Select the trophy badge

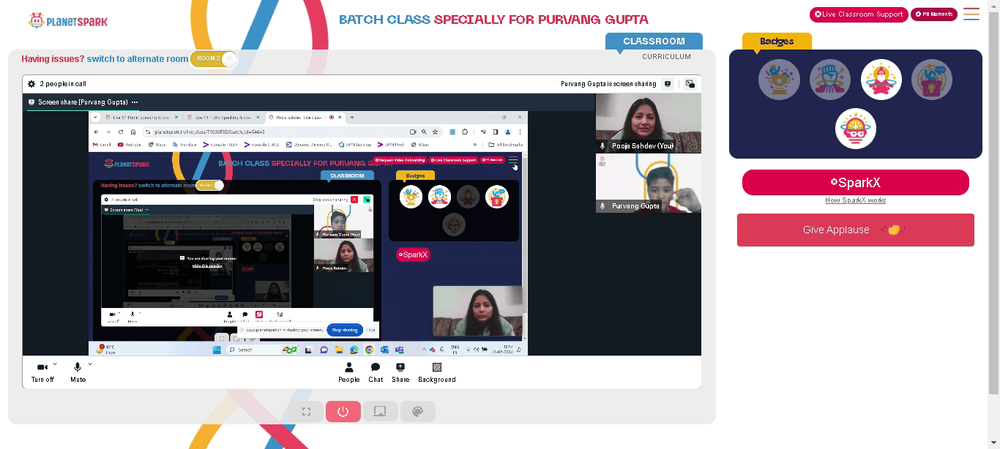point(779,80)
